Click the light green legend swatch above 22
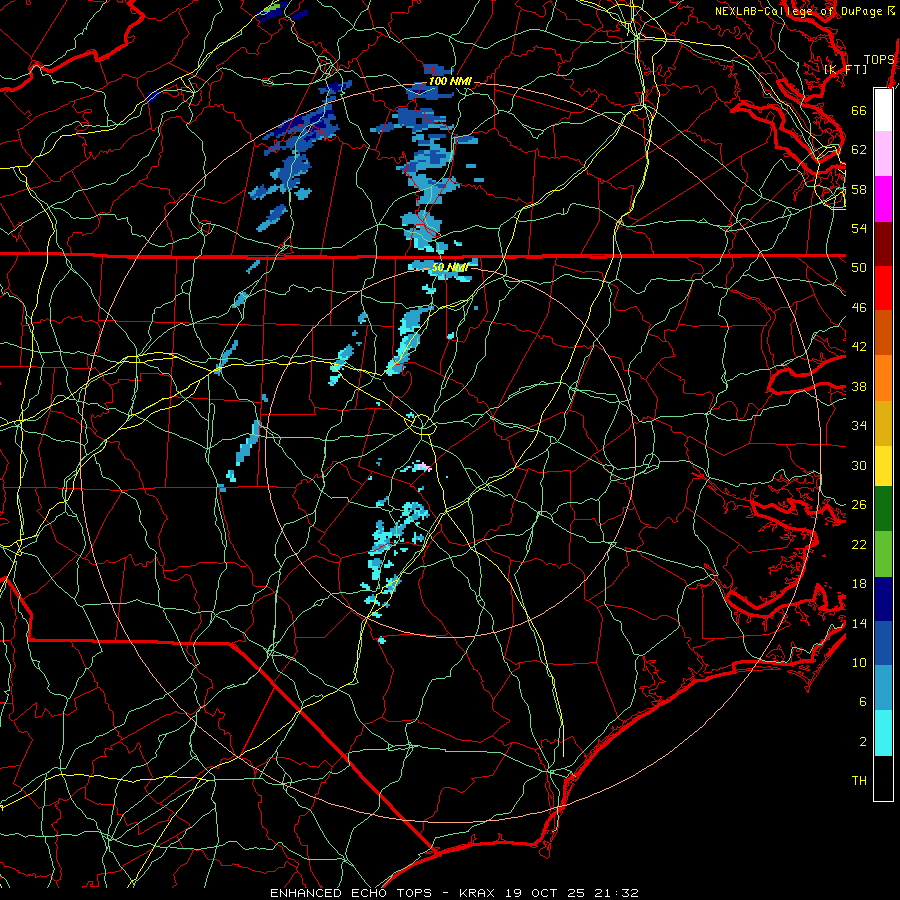The height and width of the screenshot is (900, 900). (x=883, y=554)
